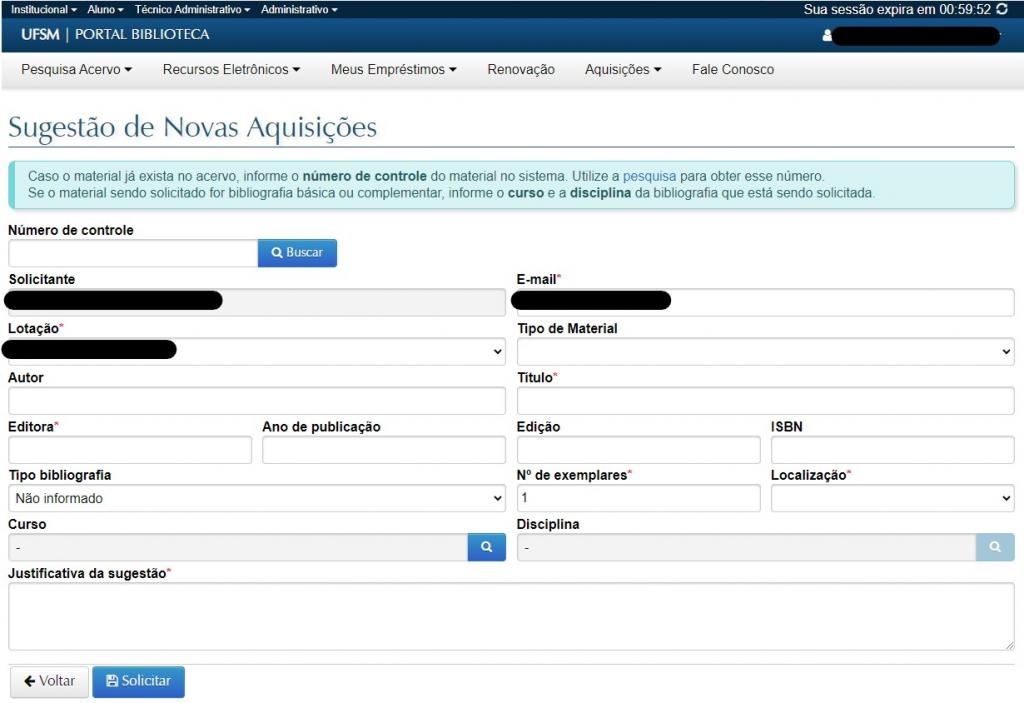Expand the Tipo bibliografia dropdown
The height and width of the screenshot is (703, 1024).
click(257, 498)
